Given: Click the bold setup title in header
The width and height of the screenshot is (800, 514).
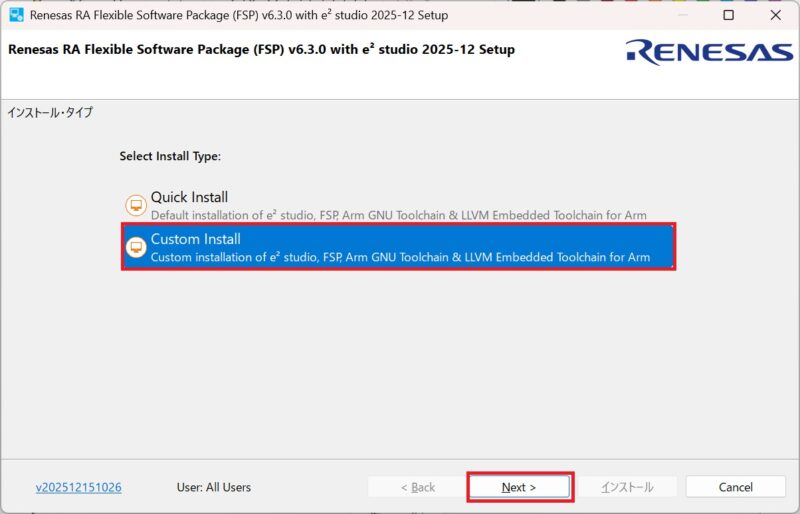Looking at the screenshot, I should 261,49.
